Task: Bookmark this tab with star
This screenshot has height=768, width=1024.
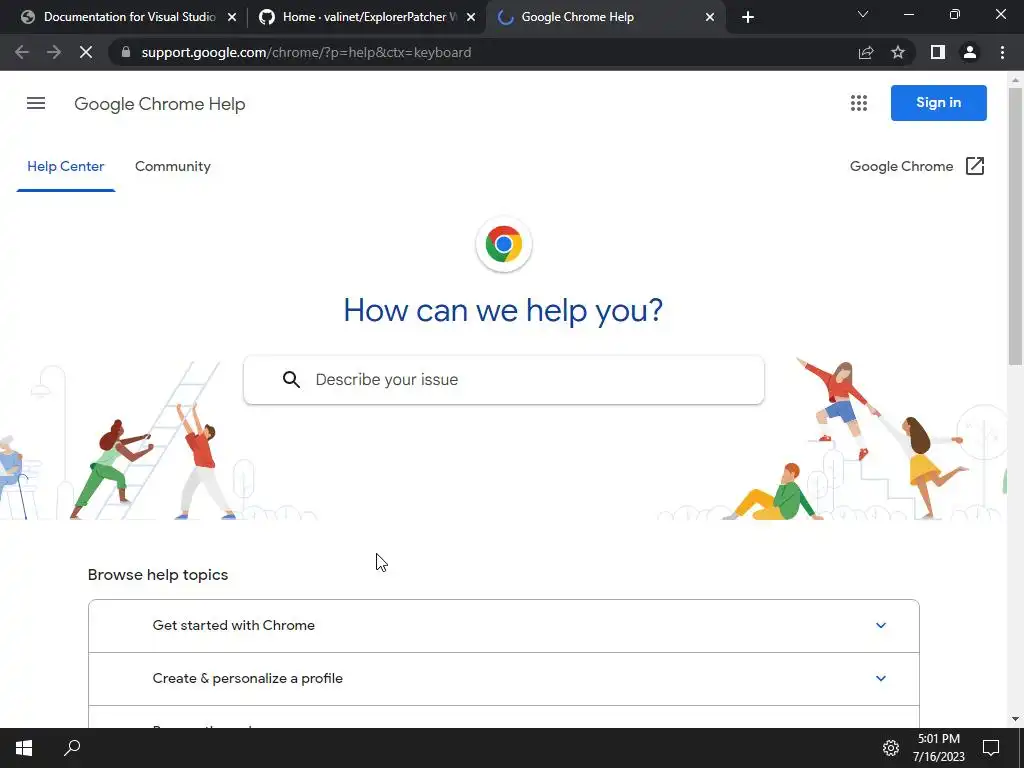Action: click(898, 52)
